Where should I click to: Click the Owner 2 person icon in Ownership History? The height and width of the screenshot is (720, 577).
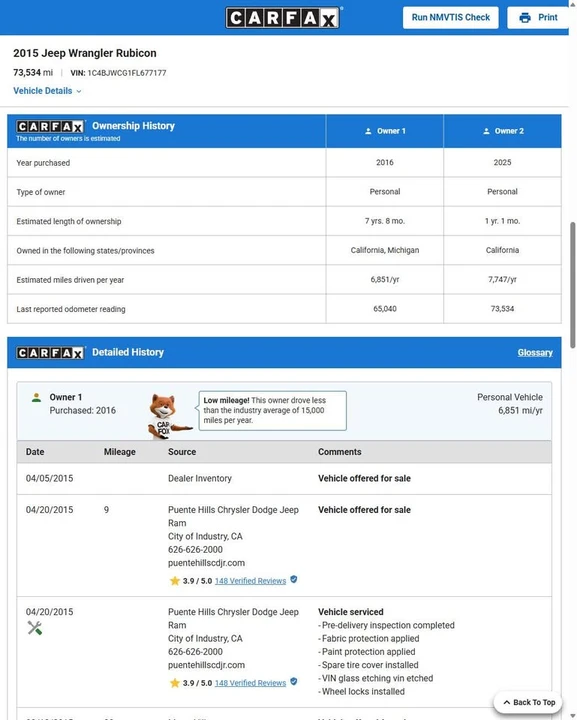[x=486, y=131]
